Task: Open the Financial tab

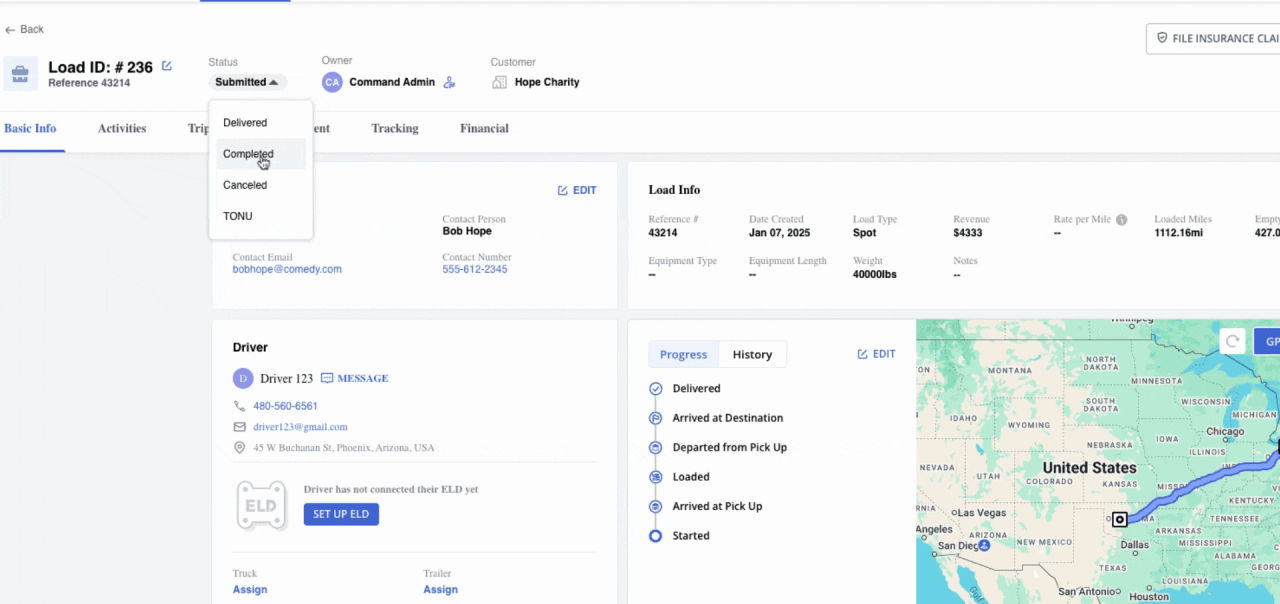Action: (x=484, y=128)
